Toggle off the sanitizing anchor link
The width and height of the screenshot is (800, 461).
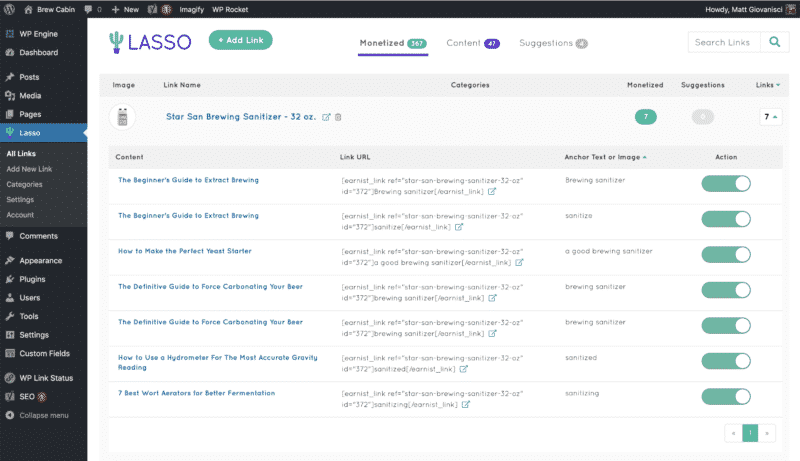[x=726, y=396]
